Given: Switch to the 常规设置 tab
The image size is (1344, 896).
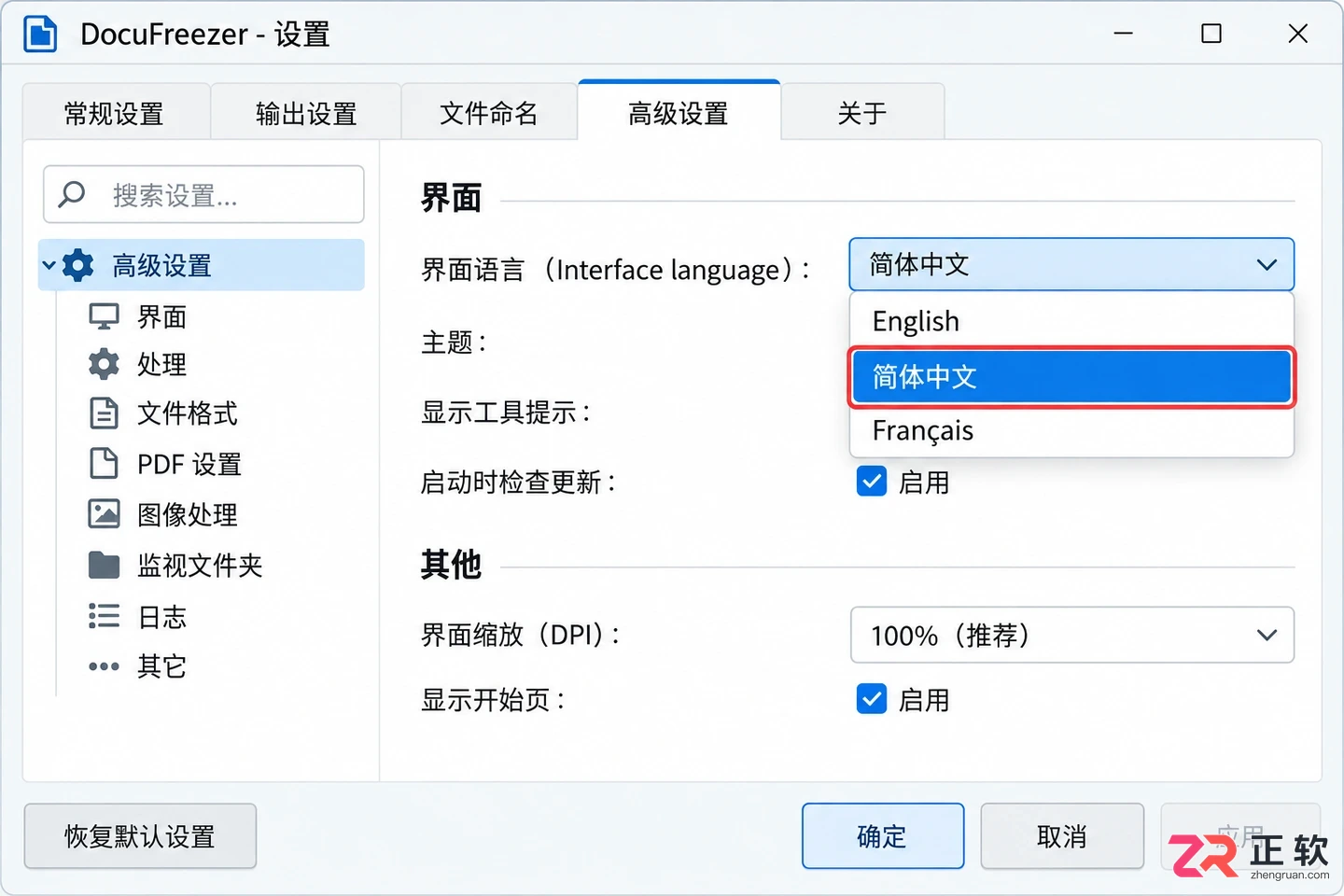Looking at the screenshot, I should click(x=116, y=113).
